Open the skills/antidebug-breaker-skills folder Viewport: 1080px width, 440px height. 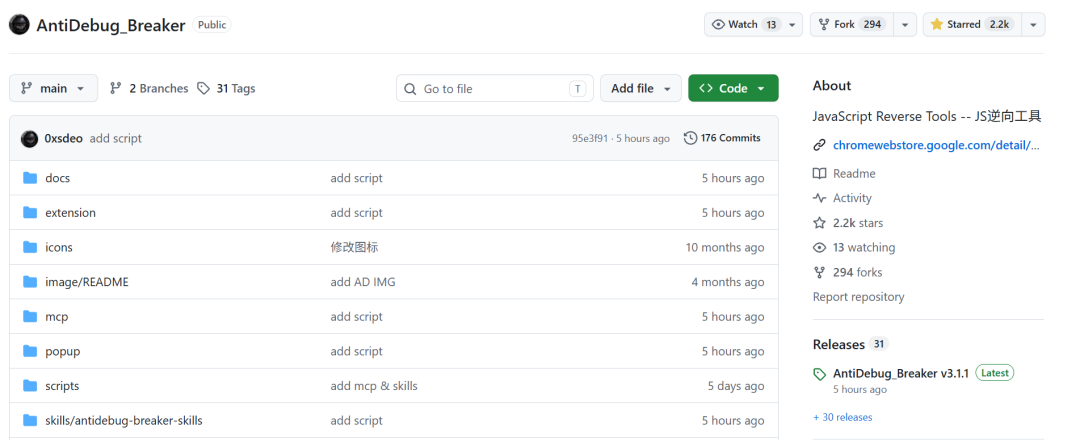pos(124,420)
